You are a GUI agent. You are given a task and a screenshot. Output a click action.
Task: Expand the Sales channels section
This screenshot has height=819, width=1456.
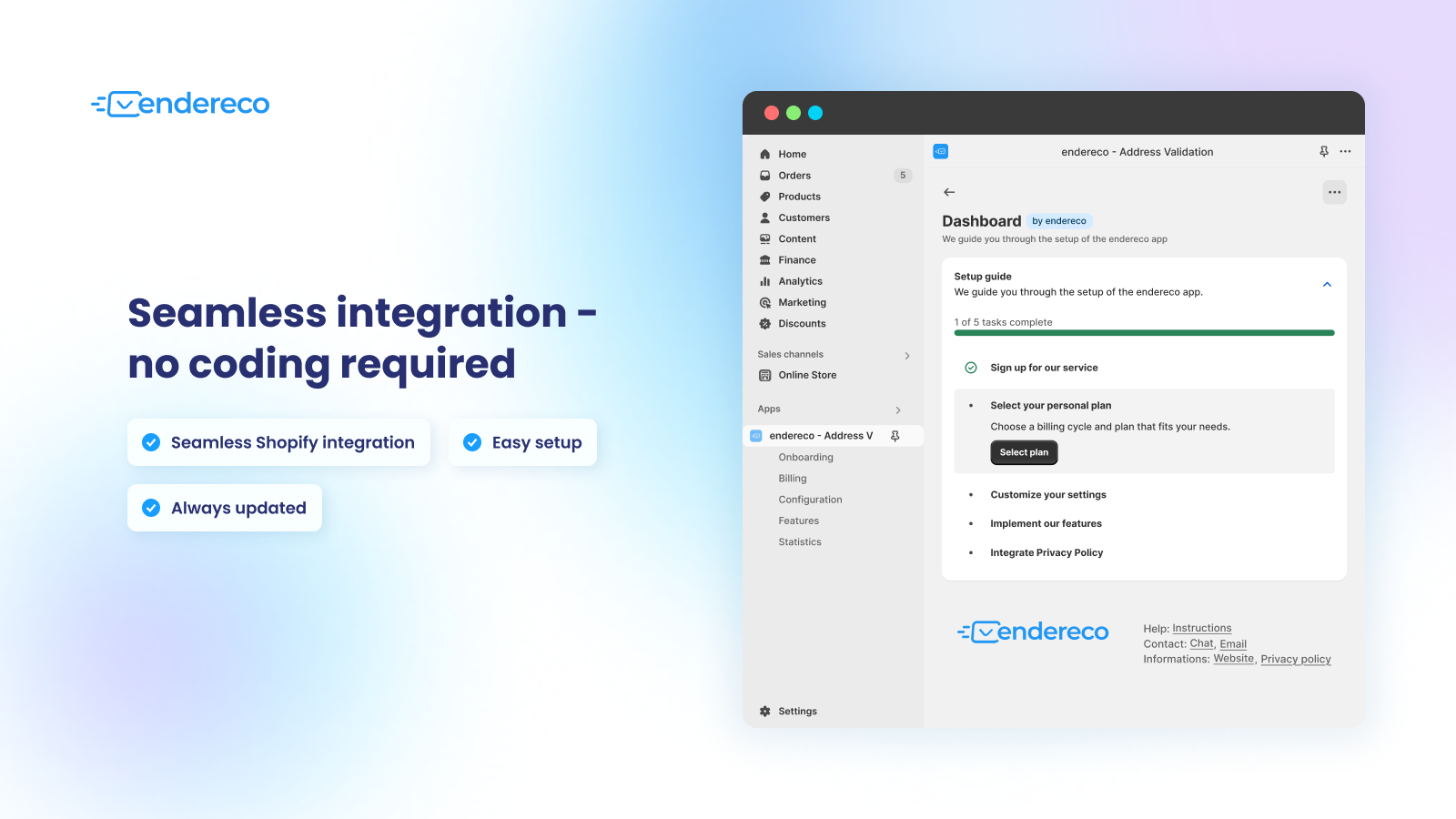[907, 356]
